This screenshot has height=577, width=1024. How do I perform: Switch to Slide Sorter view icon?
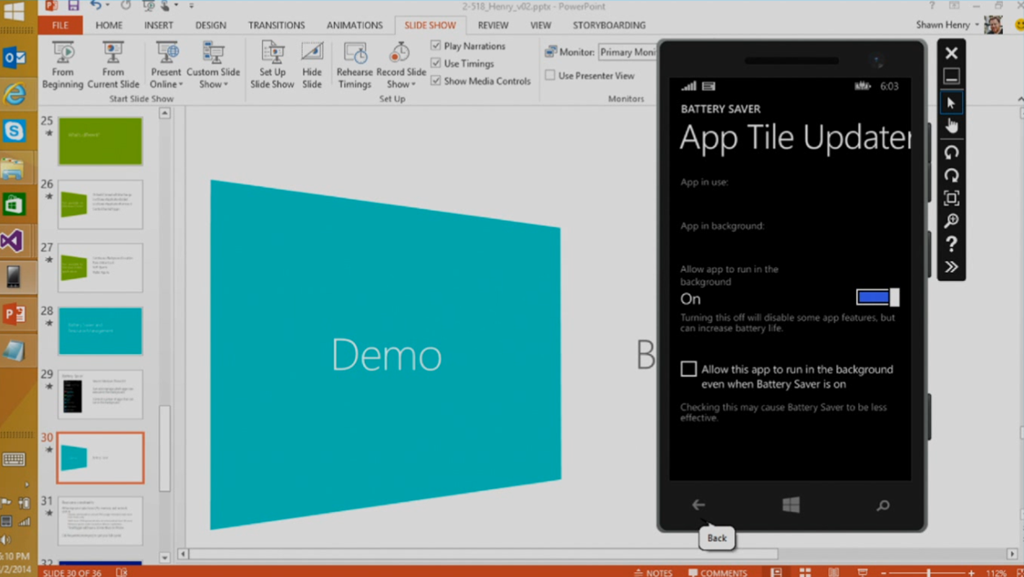point(805,572)
